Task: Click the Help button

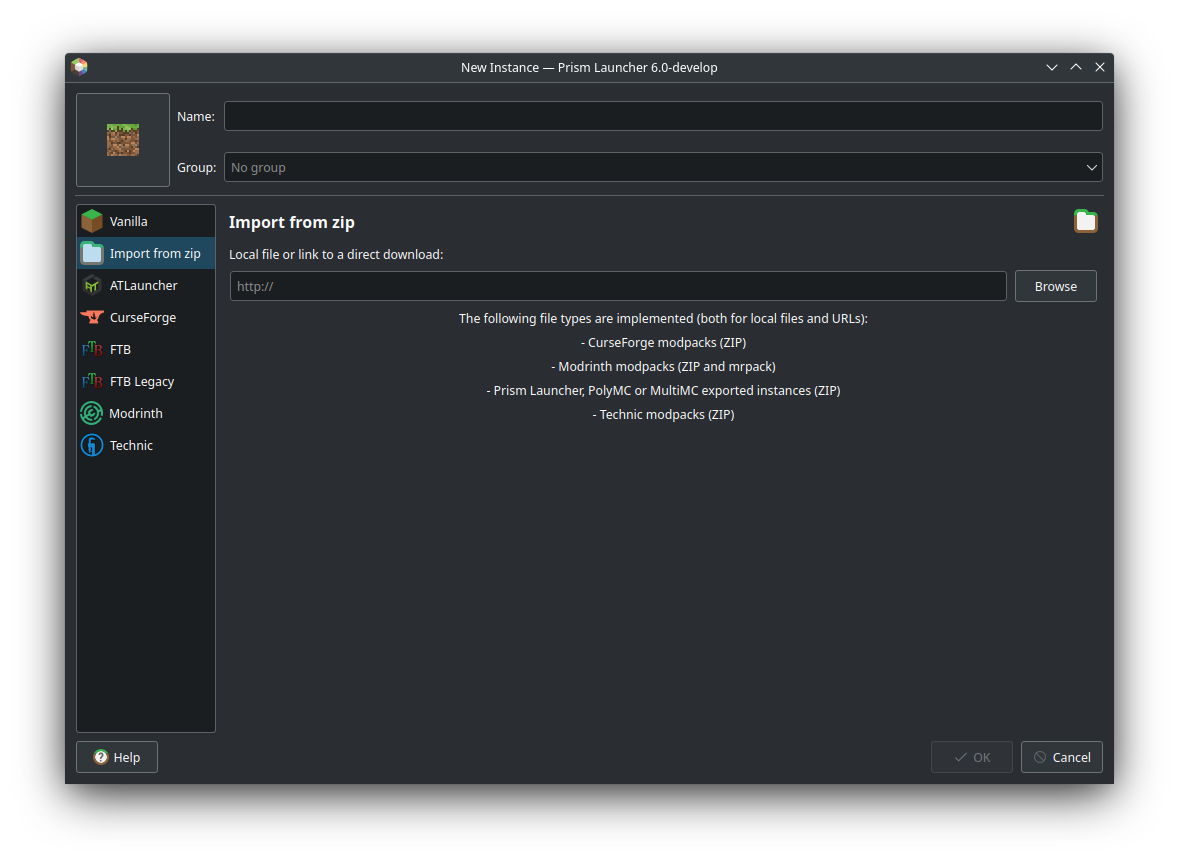Action: click(117, 757)
